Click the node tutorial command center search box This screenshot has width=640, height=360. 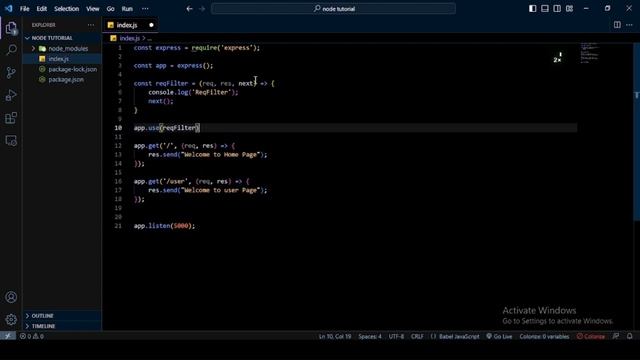pyautogui.click(x=333, y=9)
